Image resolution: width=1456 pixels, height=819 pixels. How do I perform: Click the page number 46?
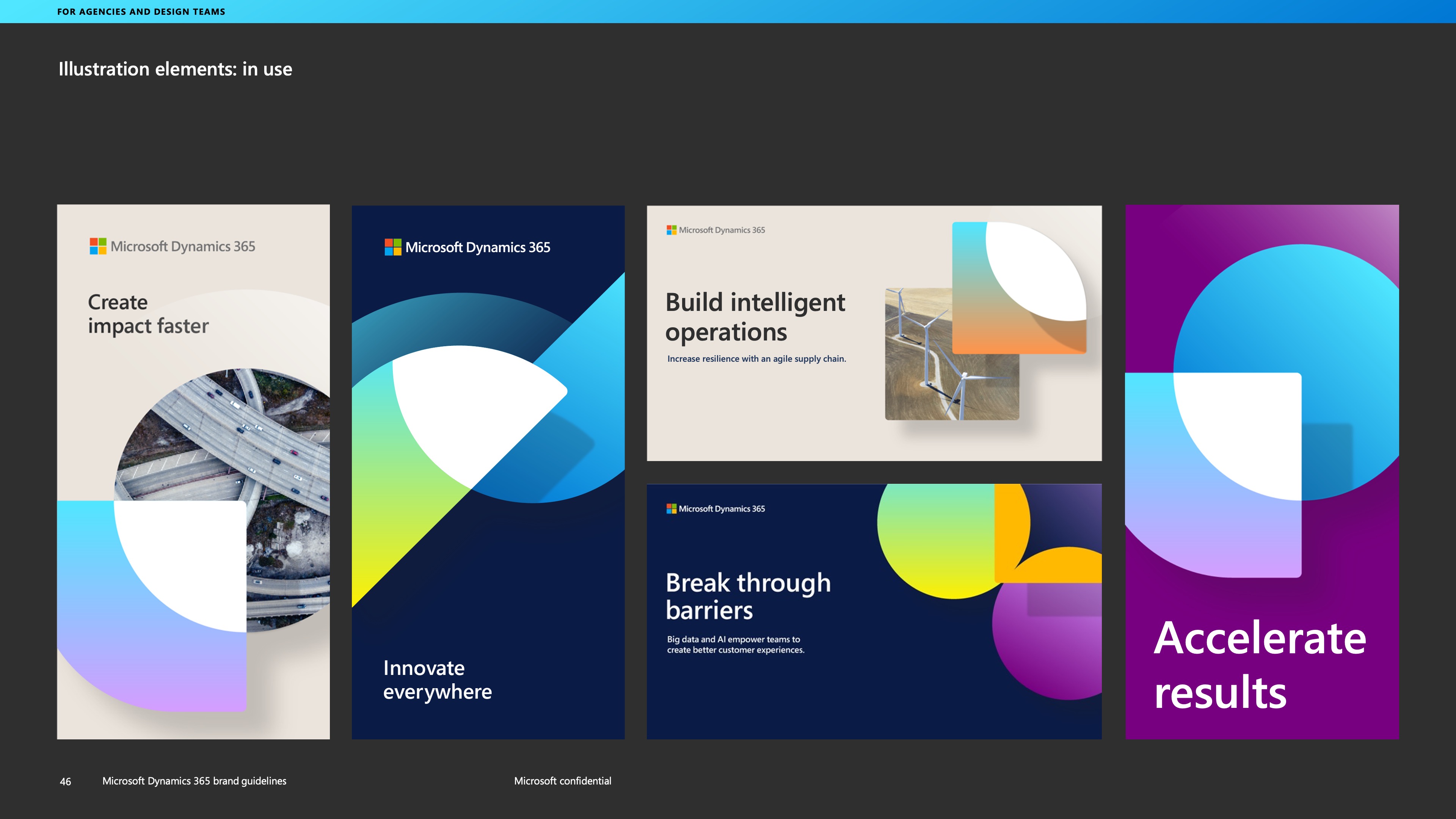(x=66, y=782)
